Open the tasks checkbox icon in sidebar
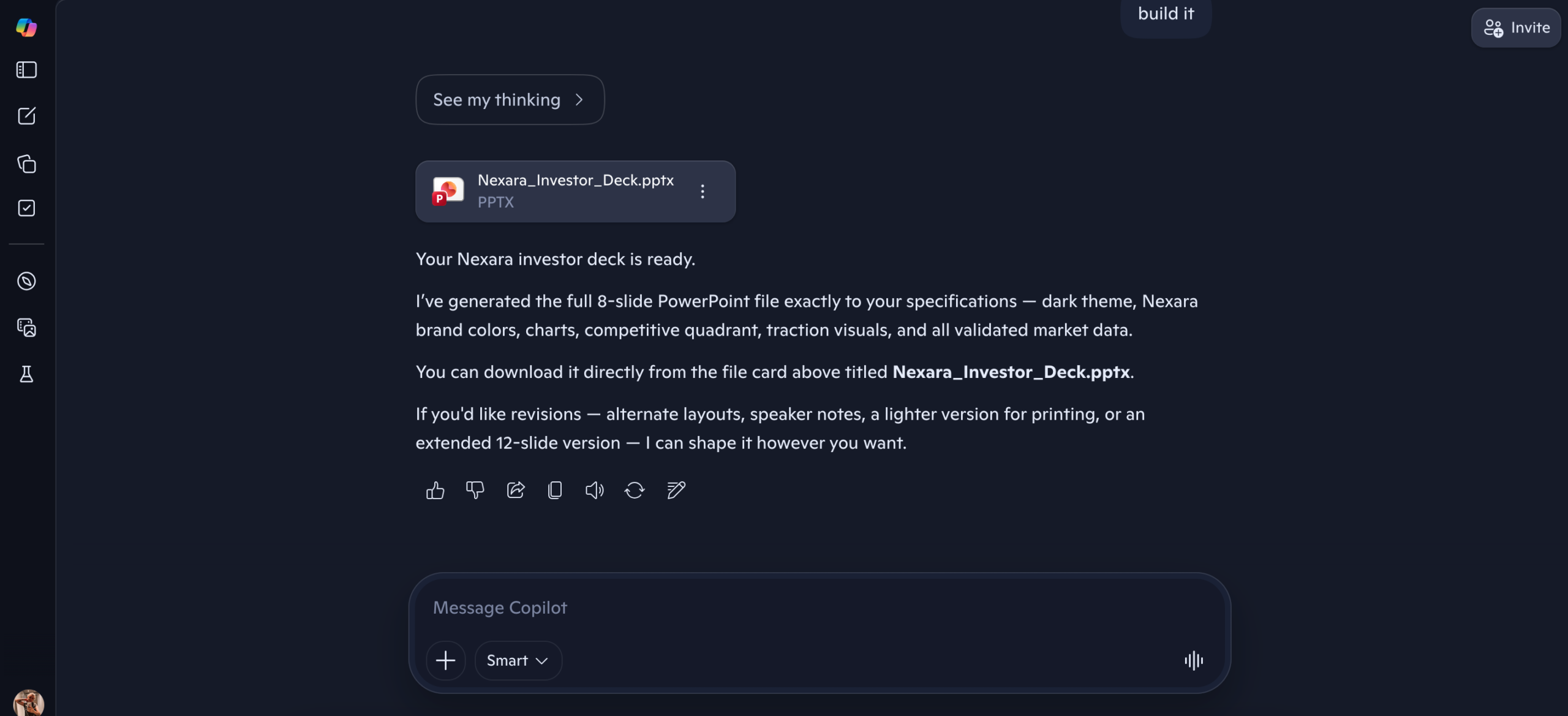The width and height of the screenshot is (1568, 716). coord(26,208)
